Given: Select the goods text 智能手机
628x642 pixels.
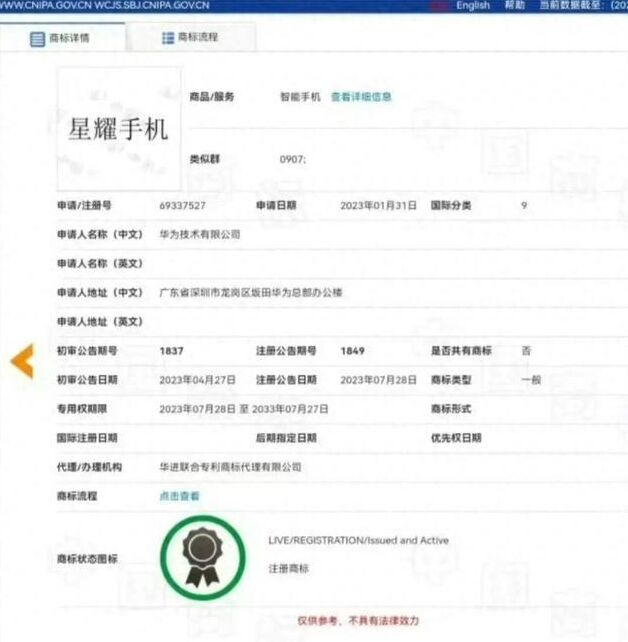Looking at the screenshot, I should coord(300,97).
